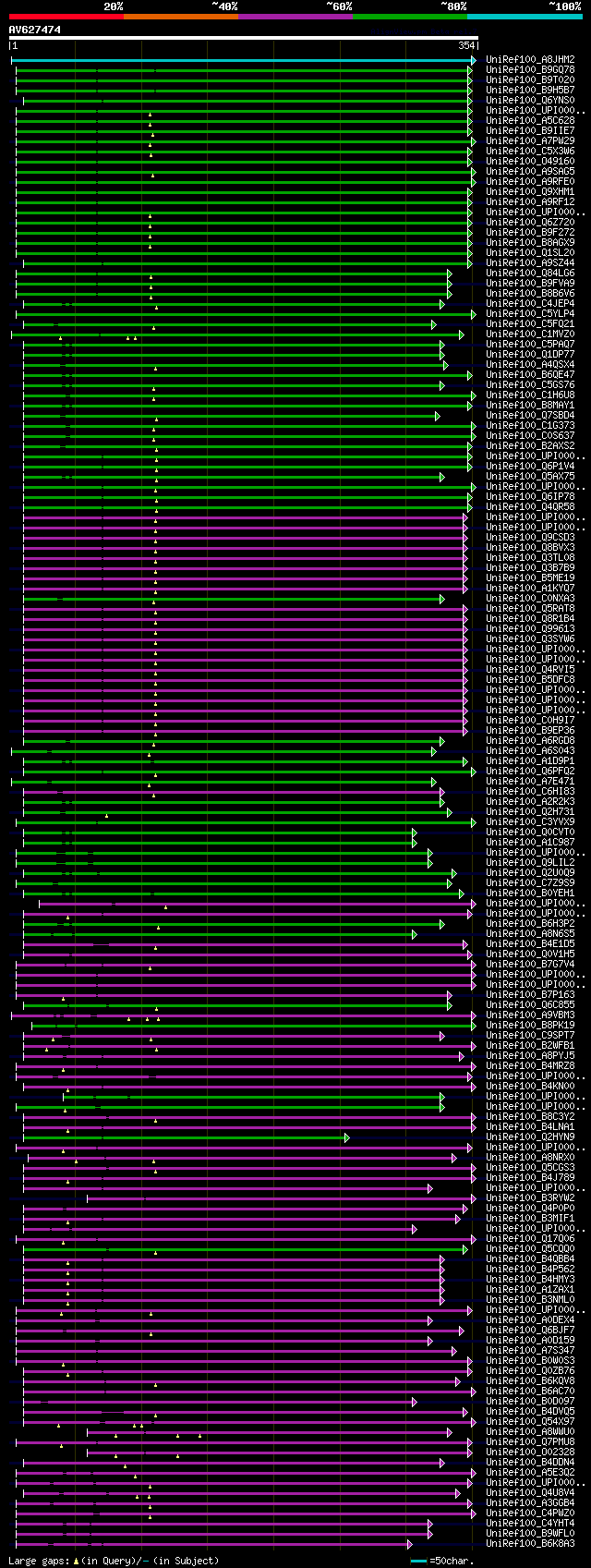Select hit UniRef100_C1MVZ0

[x=530, y=334]
